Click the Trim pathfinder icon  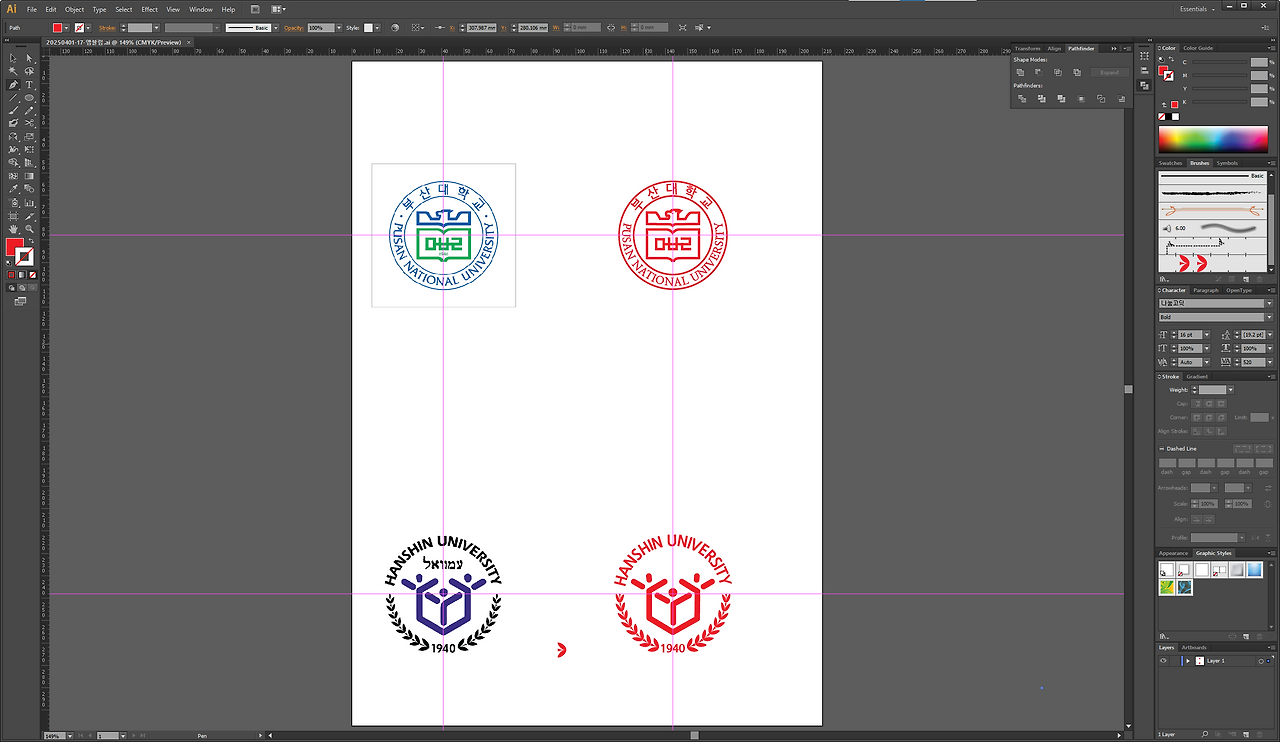pyautogui.click(x=1040, y=99)
